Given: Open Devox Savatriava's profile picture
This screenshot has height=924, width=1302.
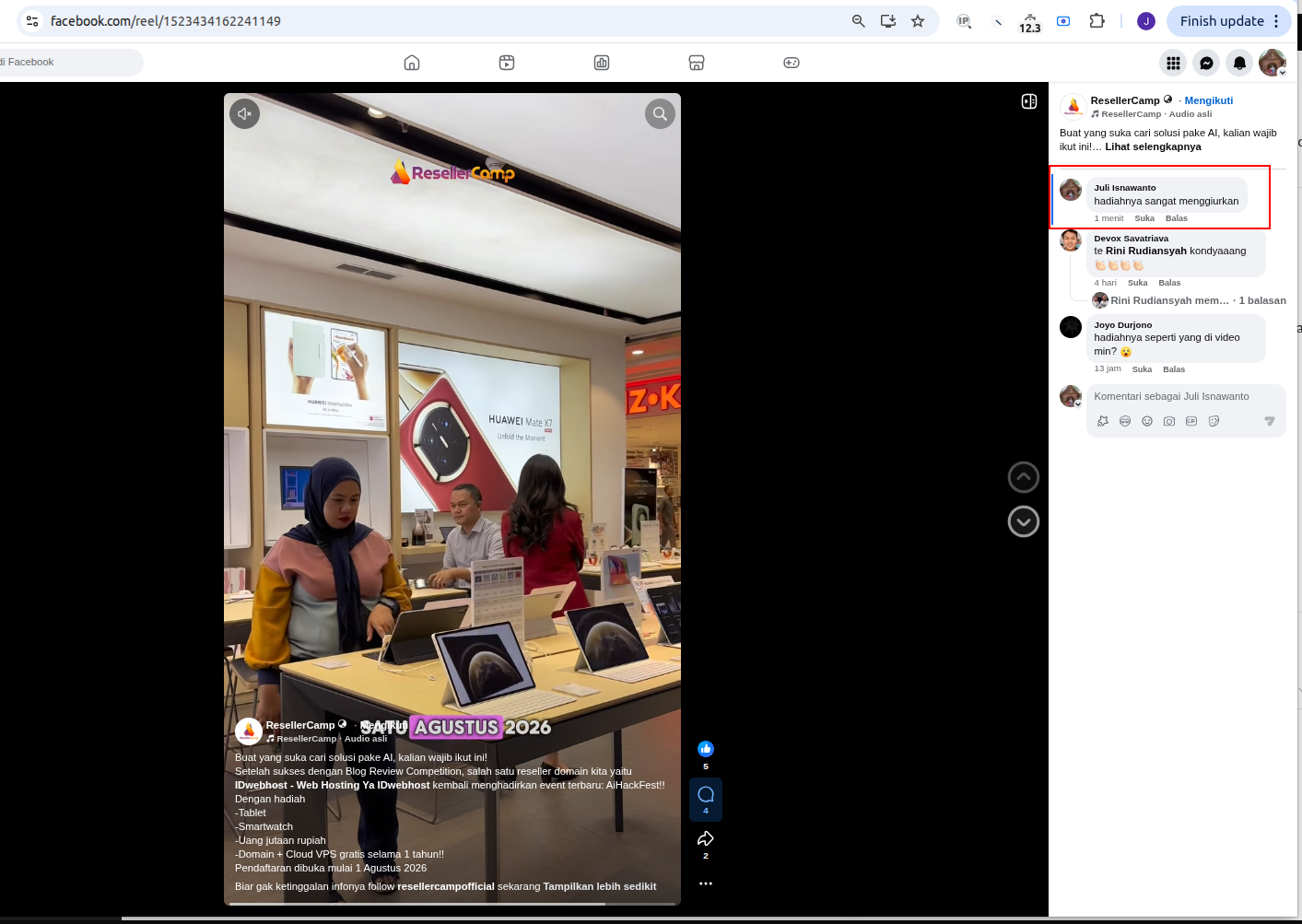Looking at the screenshot, I should coord(1071,240).
